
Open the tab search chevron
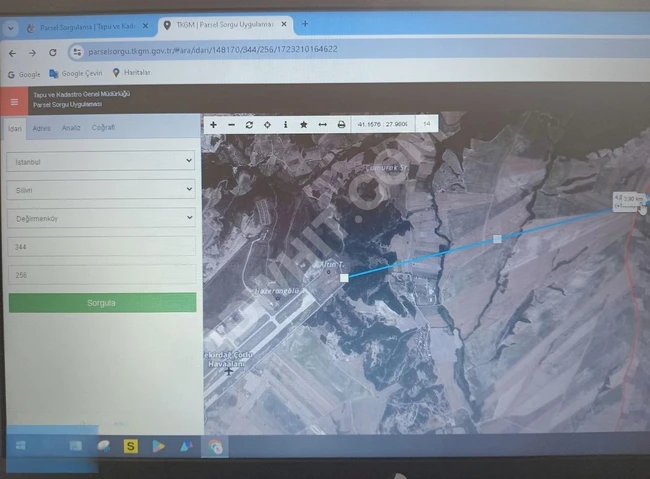(x=11, y=28)
